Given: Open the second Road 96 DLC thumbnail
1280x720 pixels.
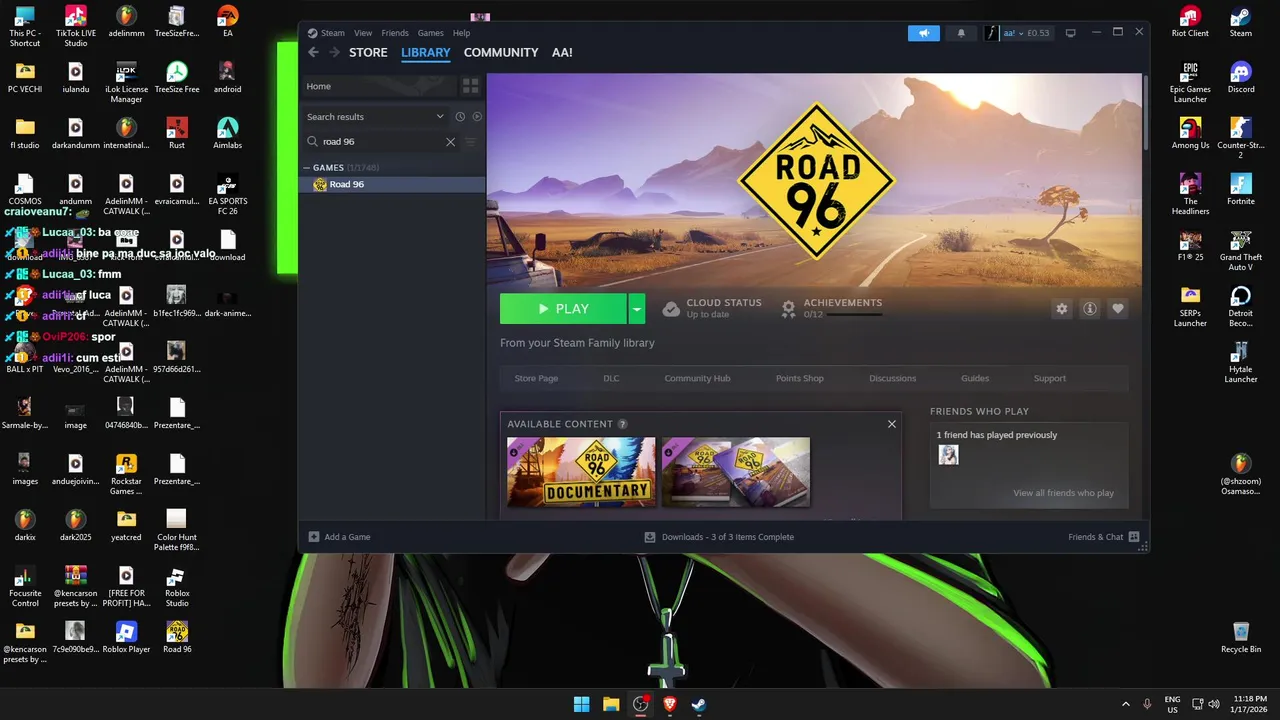Looking at the screenshot, I should (x=736, y=472).
